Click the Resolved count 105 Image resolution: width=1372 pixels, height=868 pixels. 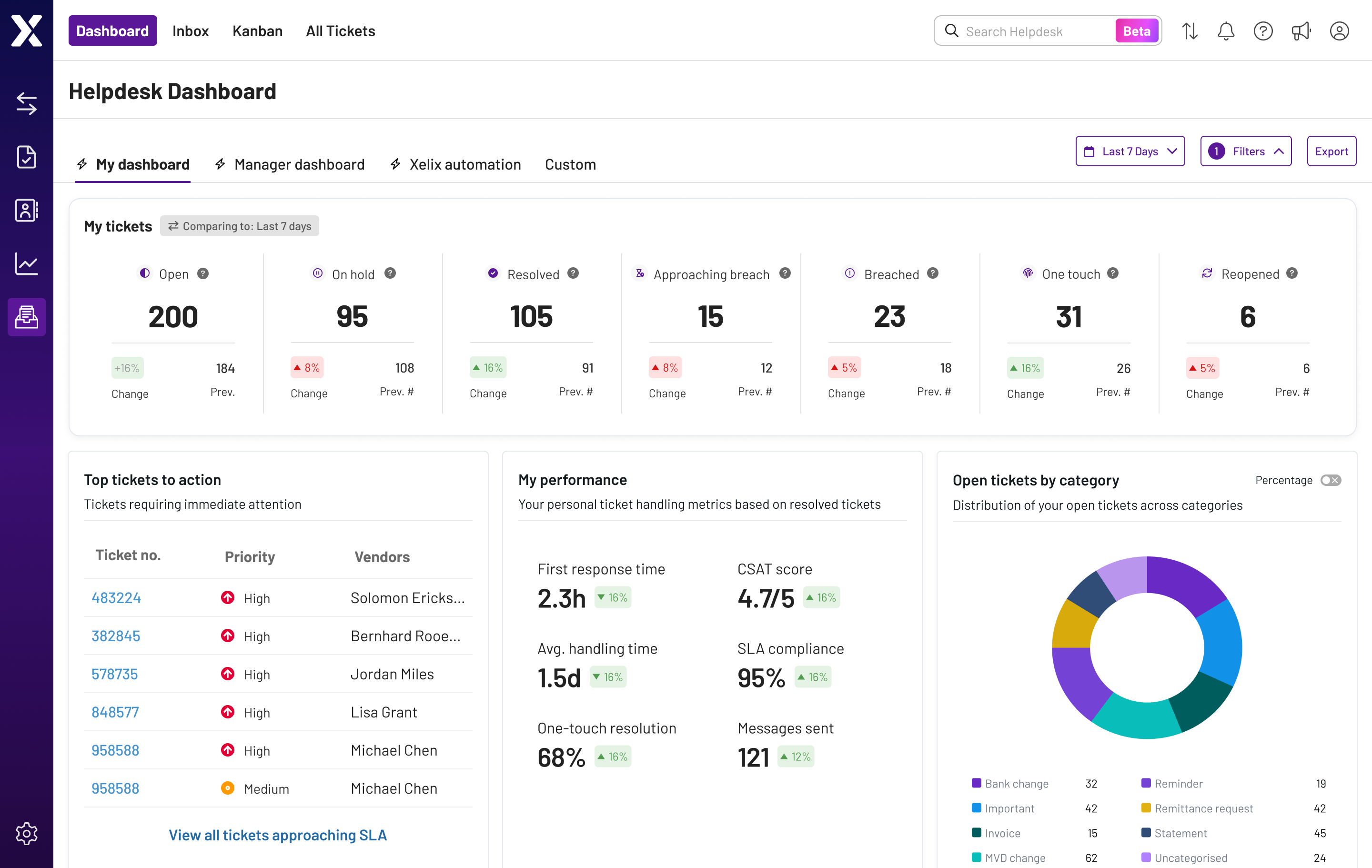click(x=531, y=317)
